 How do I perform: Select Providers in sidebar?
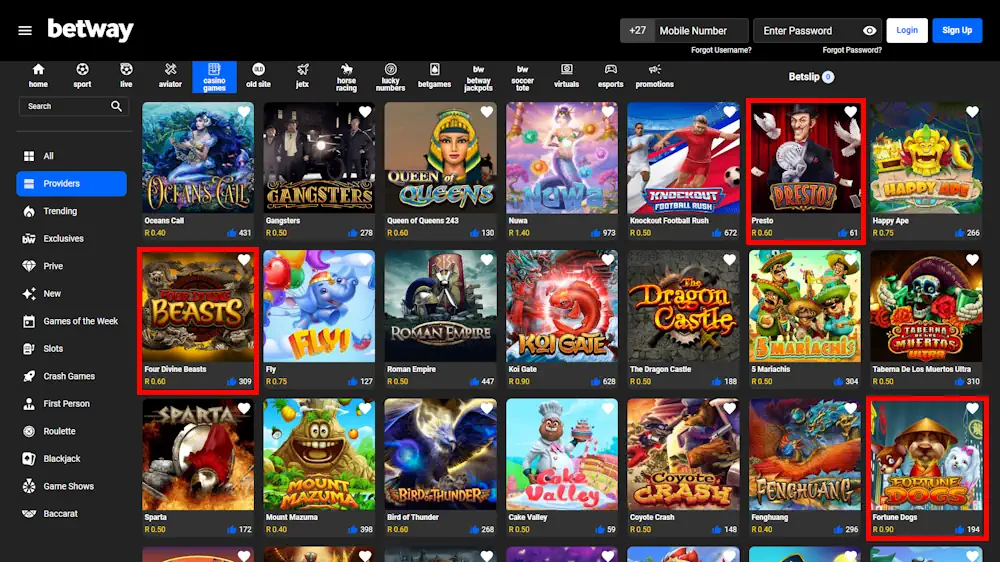tap(71, 184)
